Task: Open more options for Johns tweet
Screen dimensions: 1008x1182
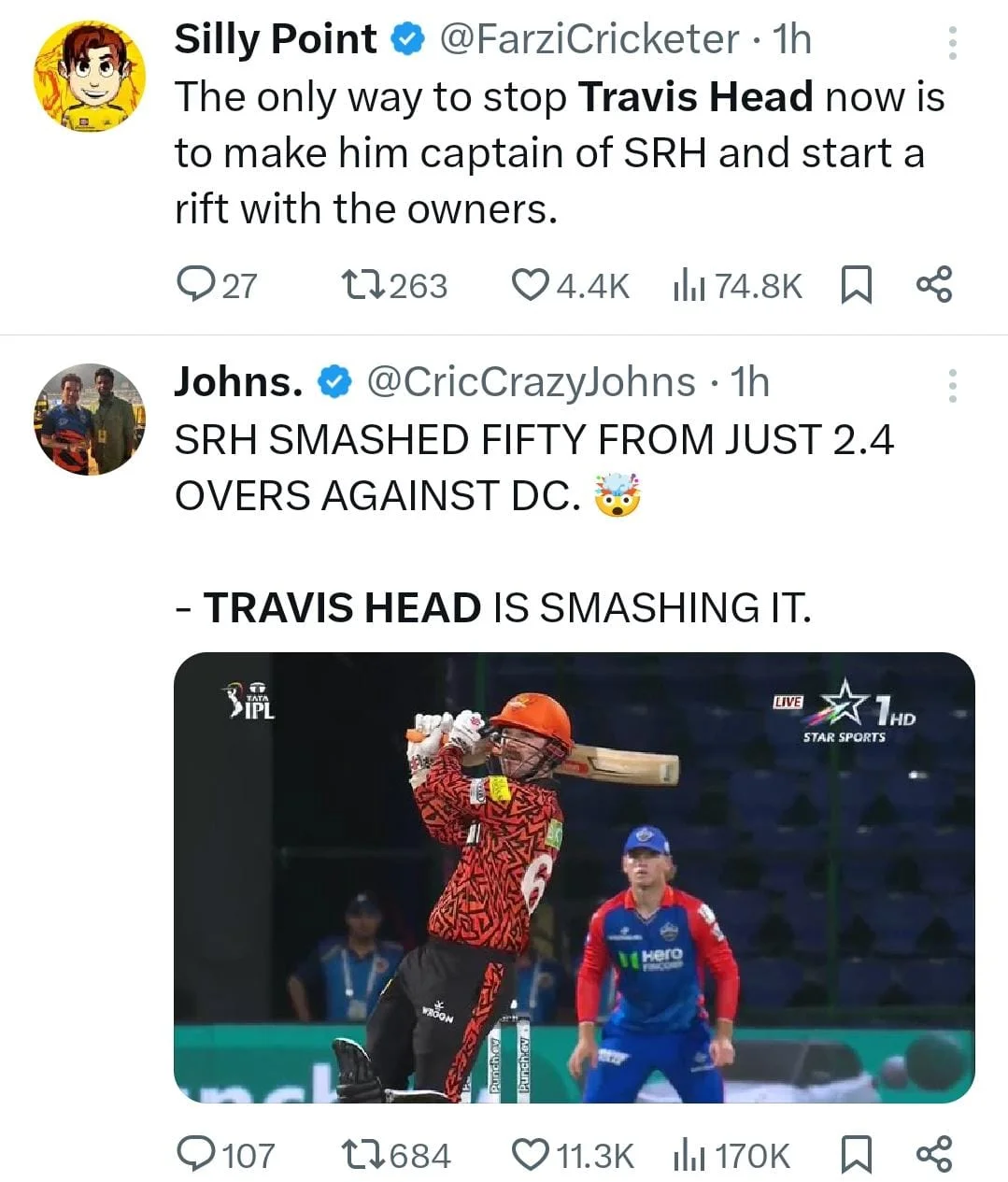Action: click(952, 385)
